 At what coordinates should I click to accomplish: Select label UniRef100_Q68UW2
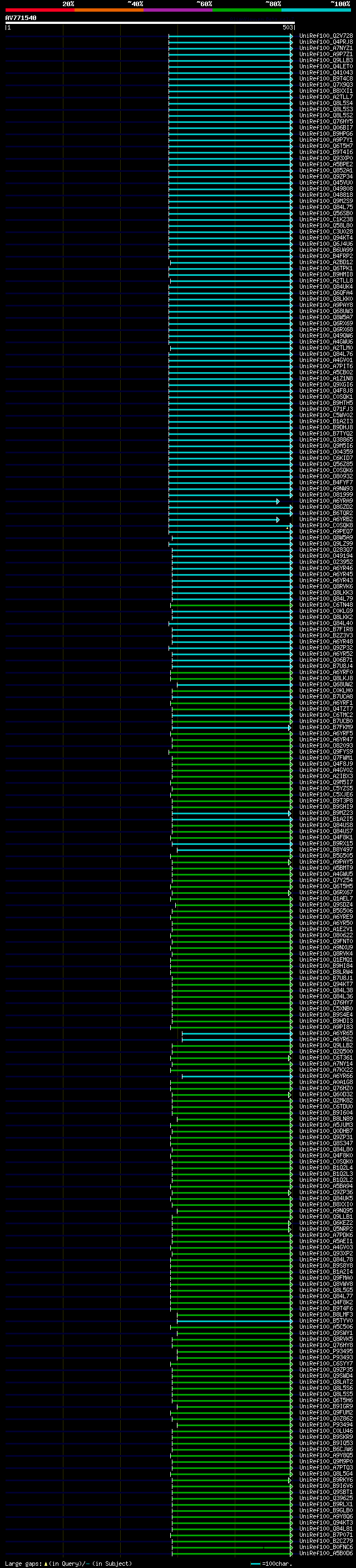point(325,684)
